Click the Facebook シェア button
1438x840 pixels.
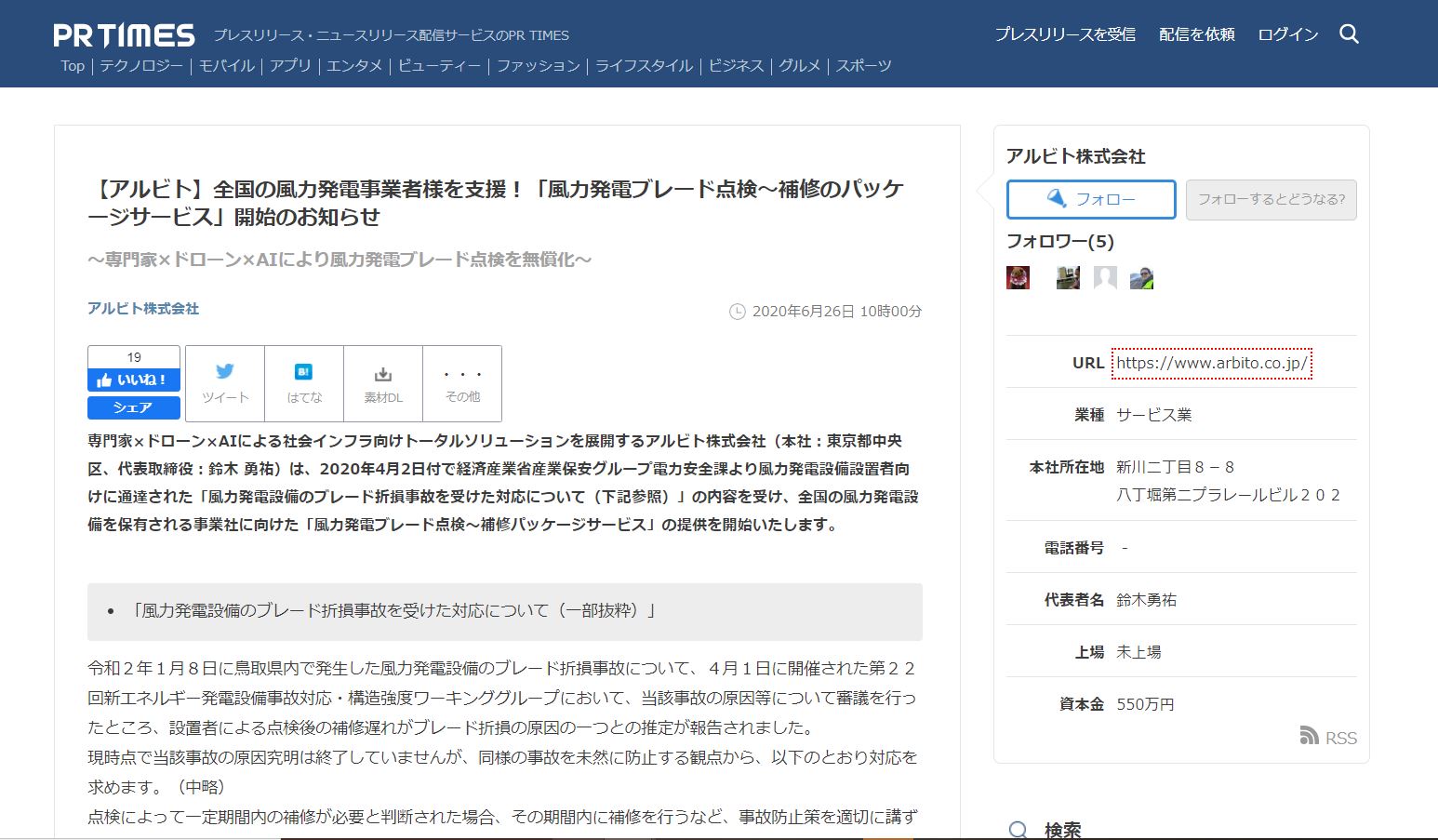(x=134, y=407)
